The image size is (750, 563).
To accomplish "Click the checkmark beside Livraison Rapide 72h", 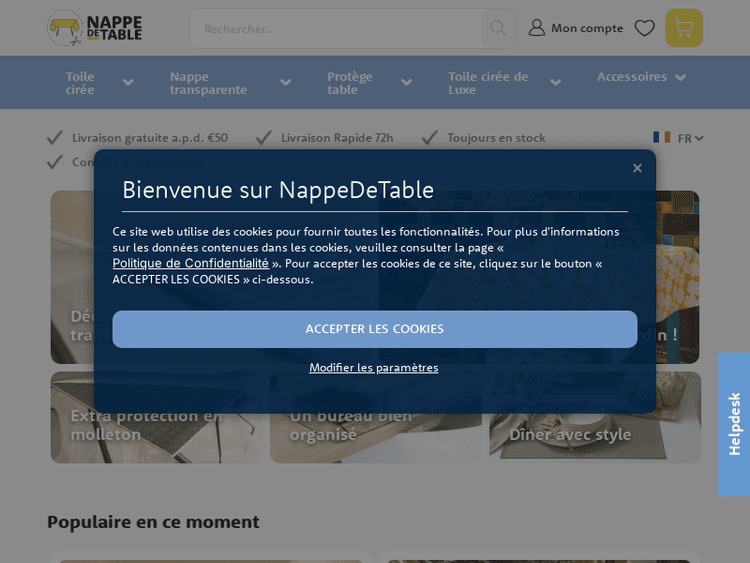I will (264, 138).
